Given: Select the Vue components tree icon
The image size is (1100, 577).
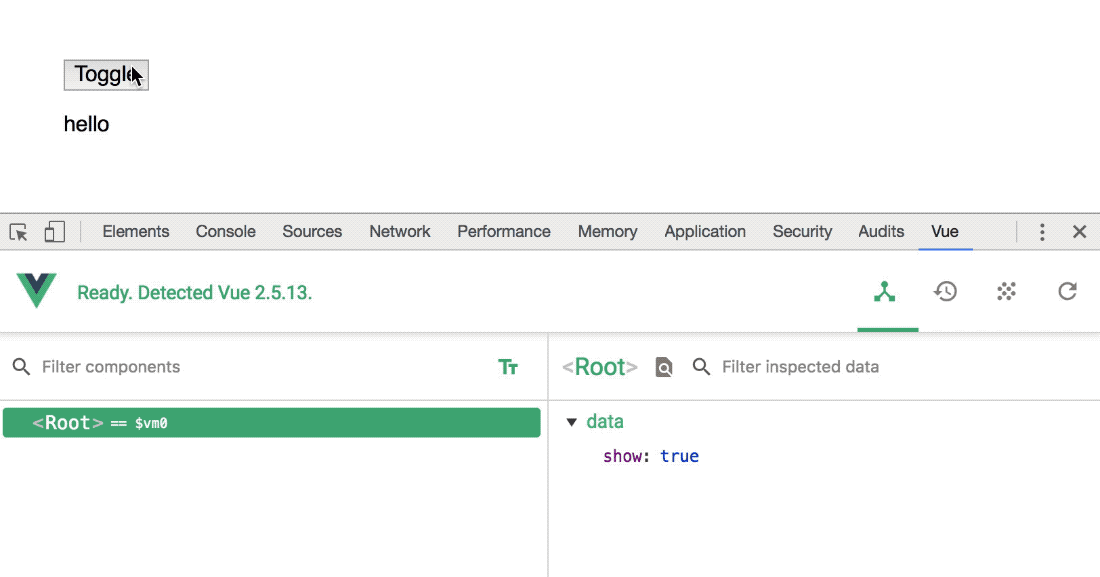Looking at the screenshot, I should click(x=885, y=292).
